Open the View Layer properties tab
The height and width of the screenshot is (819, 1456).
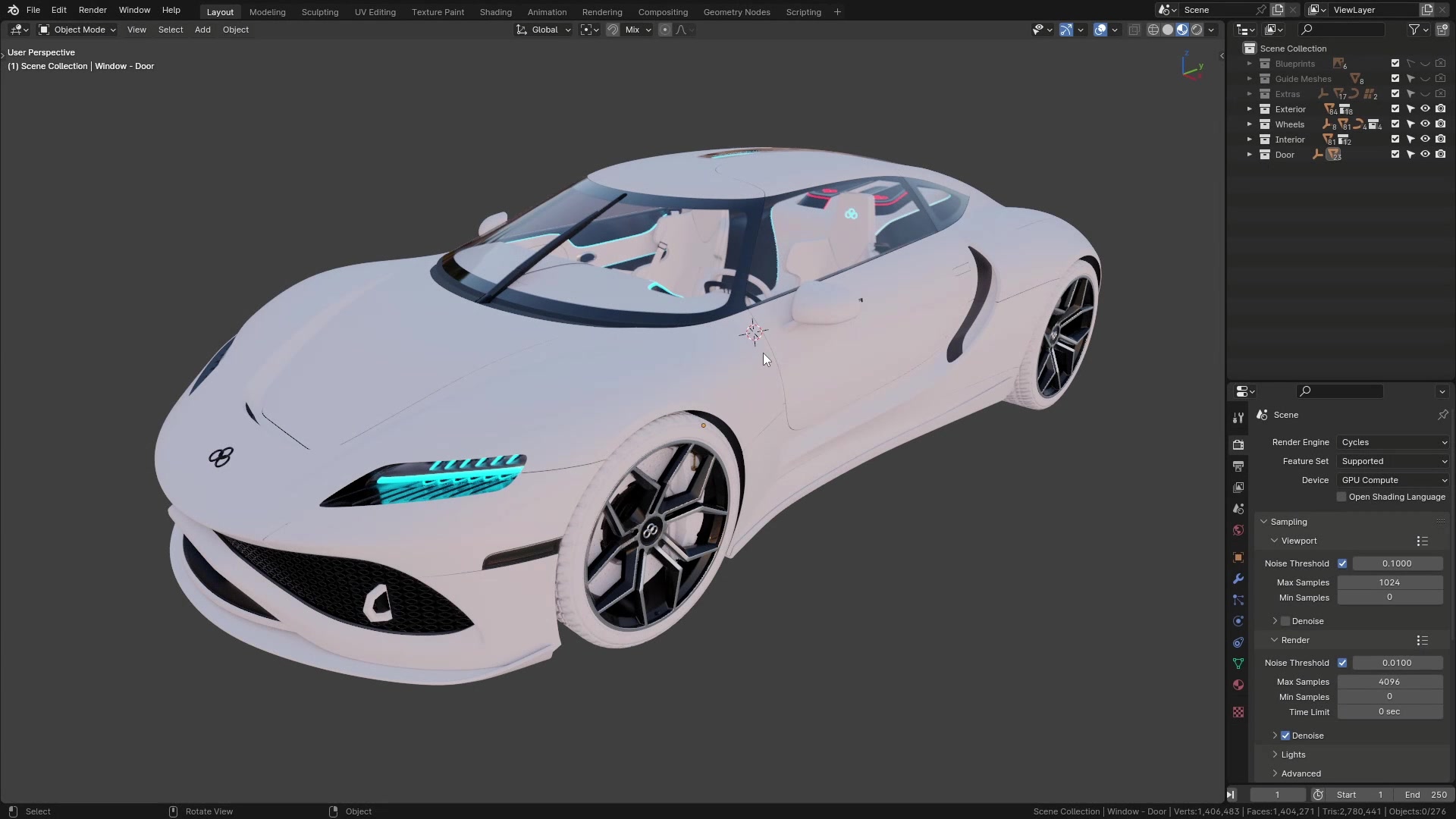click(1238, 488)
